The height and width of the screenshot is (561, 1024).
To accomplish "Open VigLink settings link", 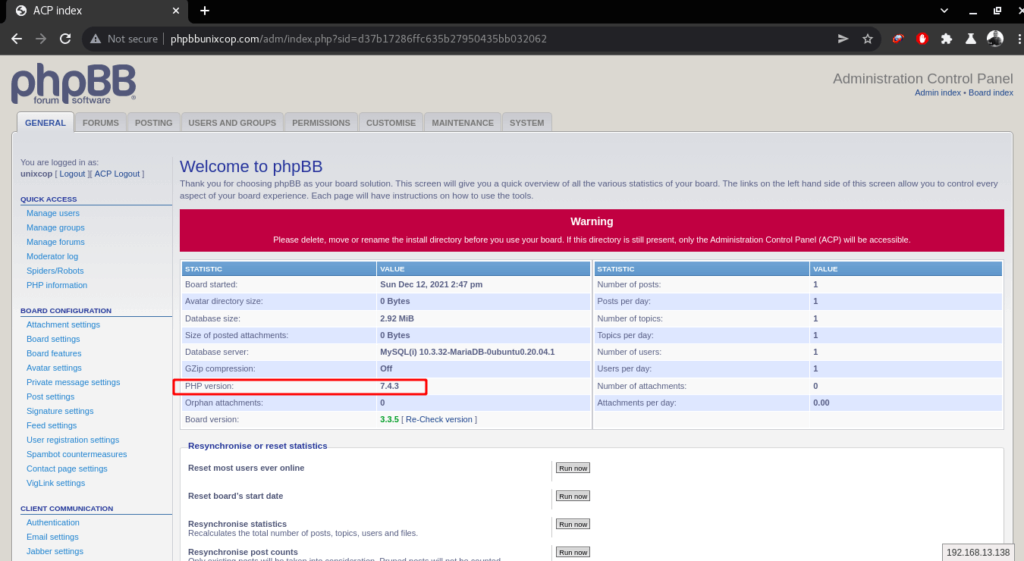I will click(56, 483).
